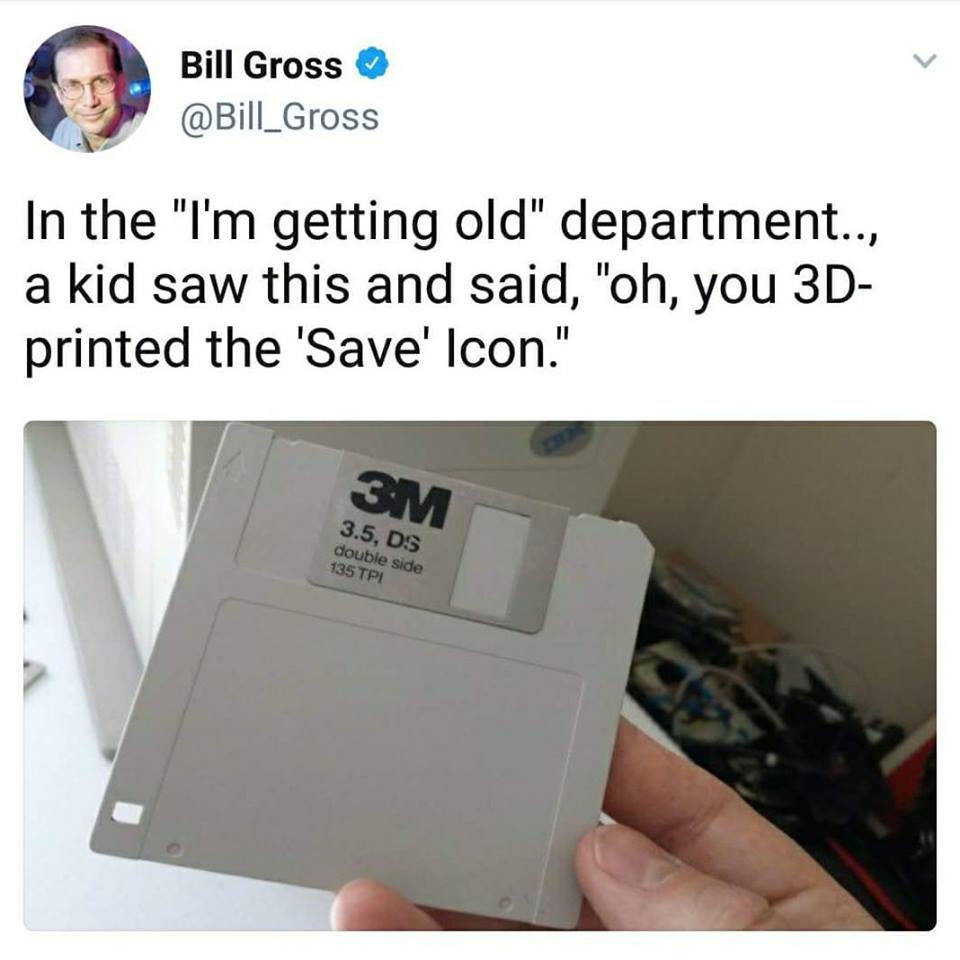Select the "a kid saw this" line

(x=446, y=287)
